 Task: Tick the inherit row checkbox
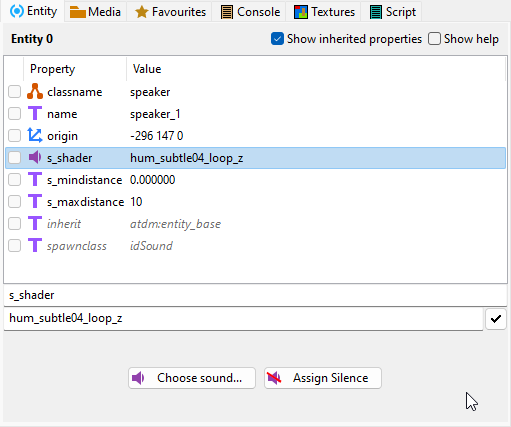[x=15, y=224]
